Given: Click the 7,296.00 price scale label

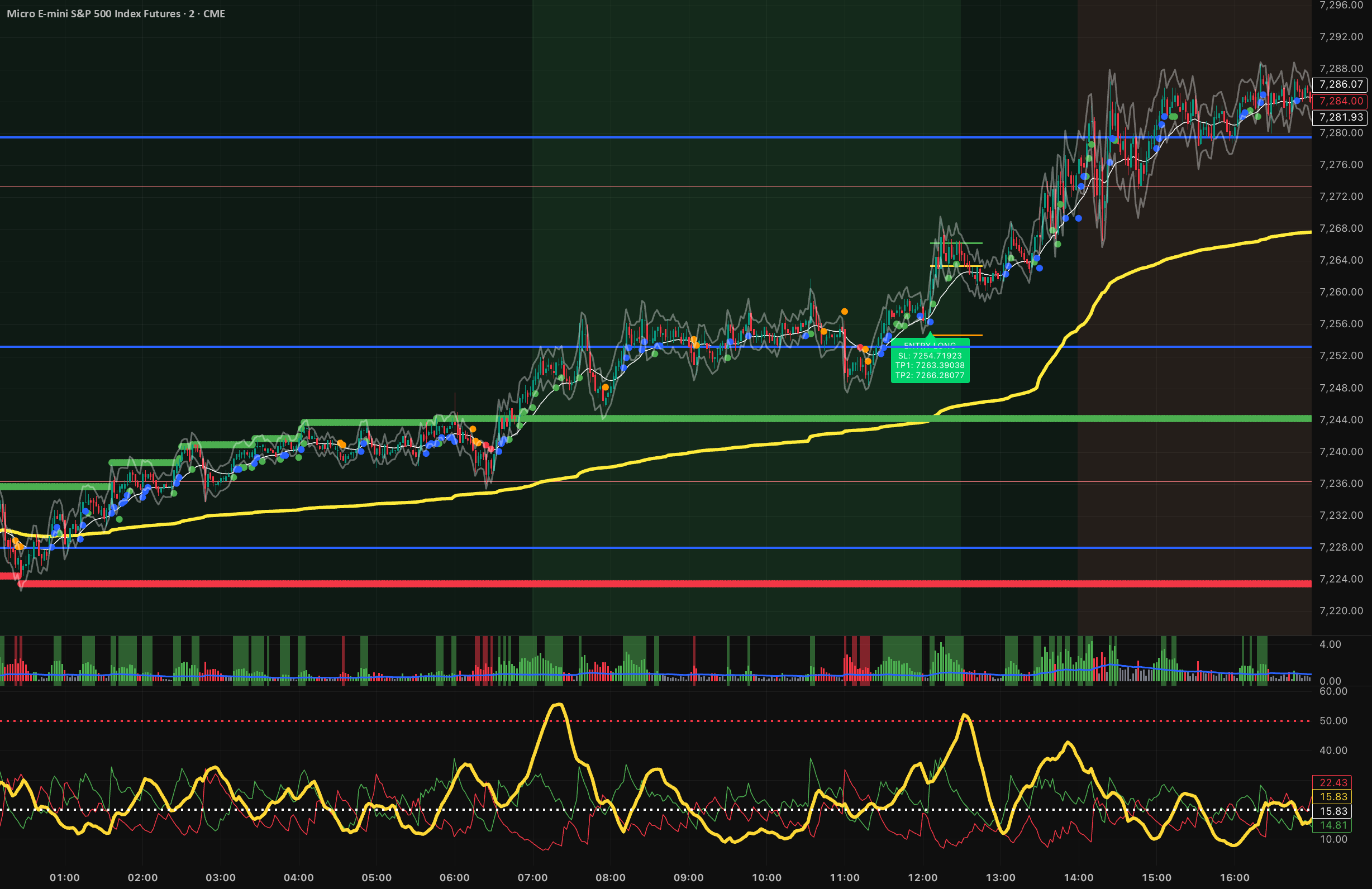Looking at the screenshot, I should 1341,5.
